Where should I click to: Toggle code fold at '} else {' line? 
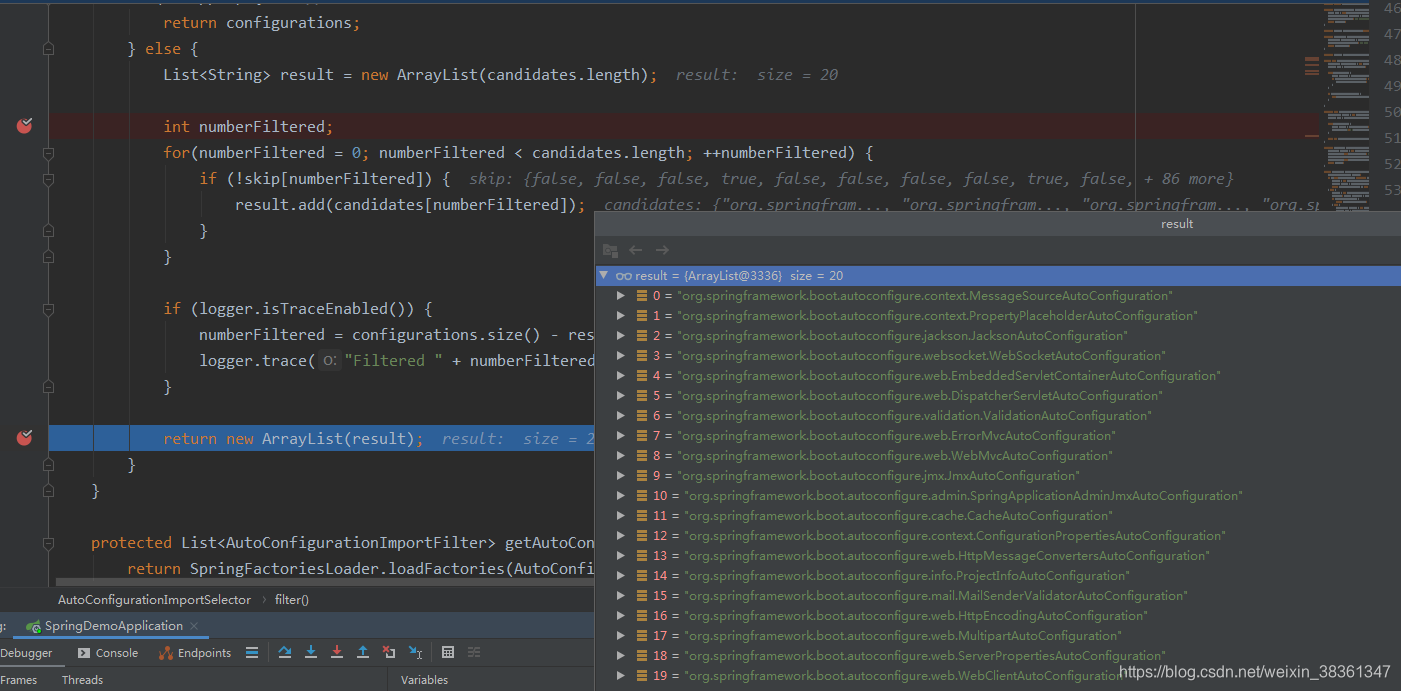point(48,49)
